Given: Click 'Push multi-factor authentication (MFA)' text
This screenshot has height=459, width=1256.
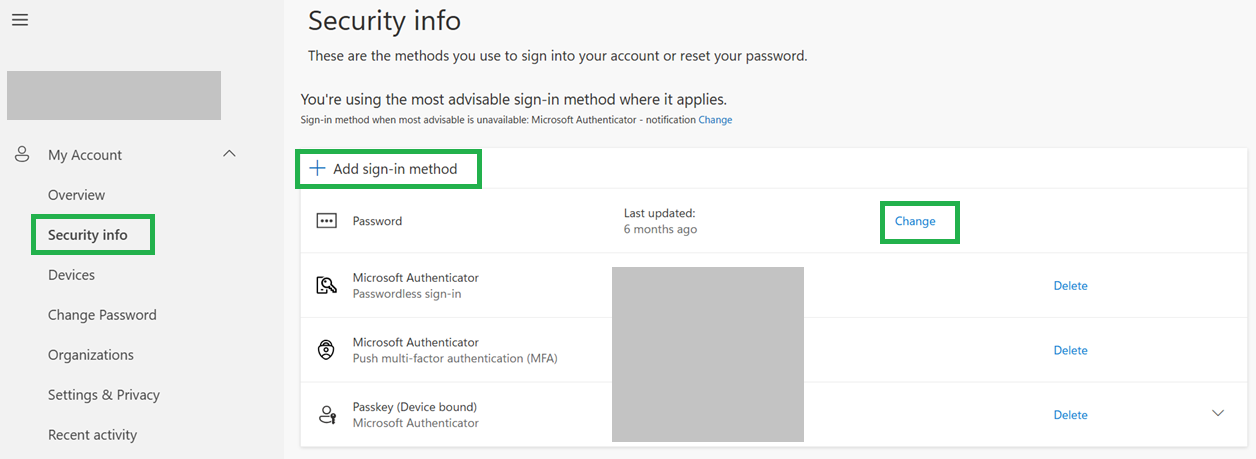Looking at the screenshot, I should point(455,358).
